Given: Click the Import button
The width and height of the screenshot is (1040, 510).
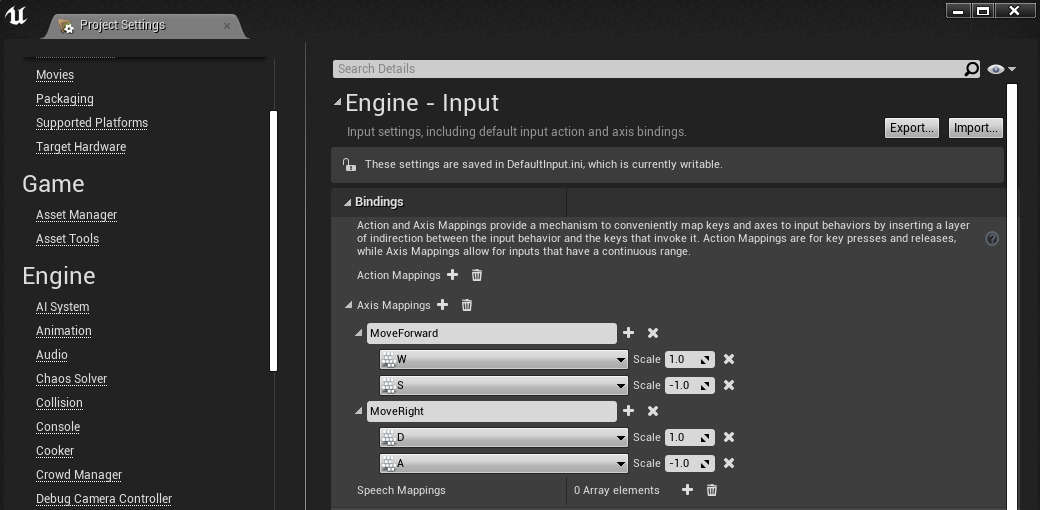Looking at the screenshot, I should pos(975,128).
